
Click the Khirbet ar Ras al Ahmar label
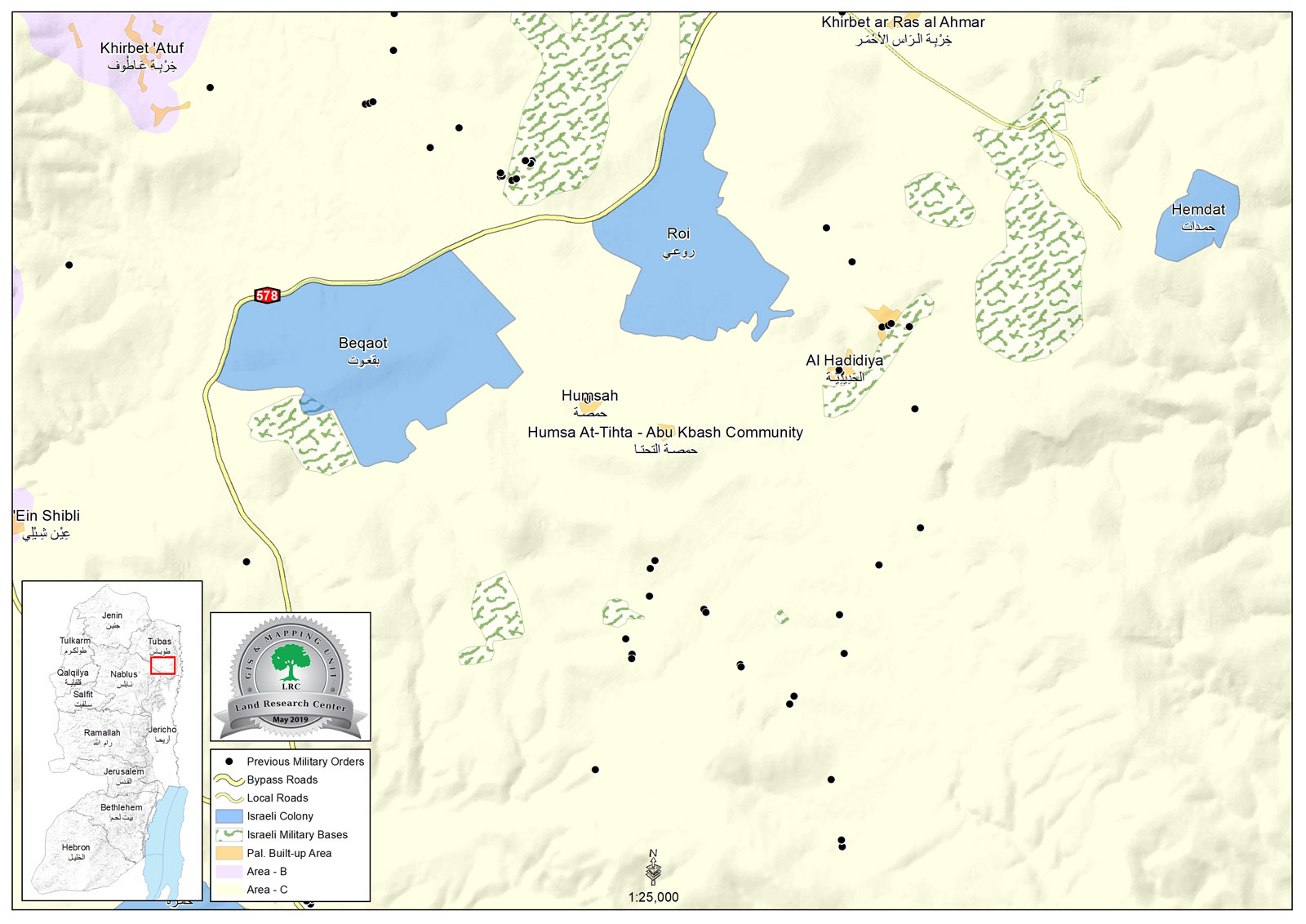coord(903,22)
